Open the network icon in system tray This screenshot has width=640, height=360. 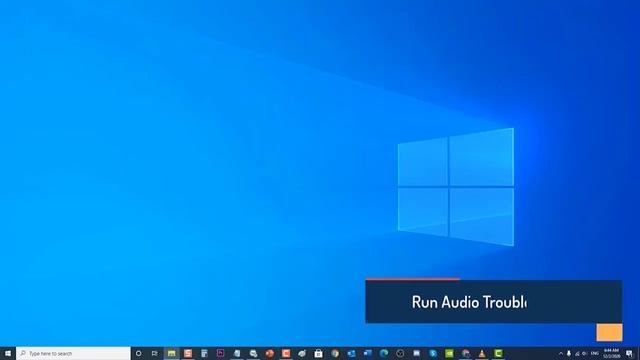tap(577, 353)
